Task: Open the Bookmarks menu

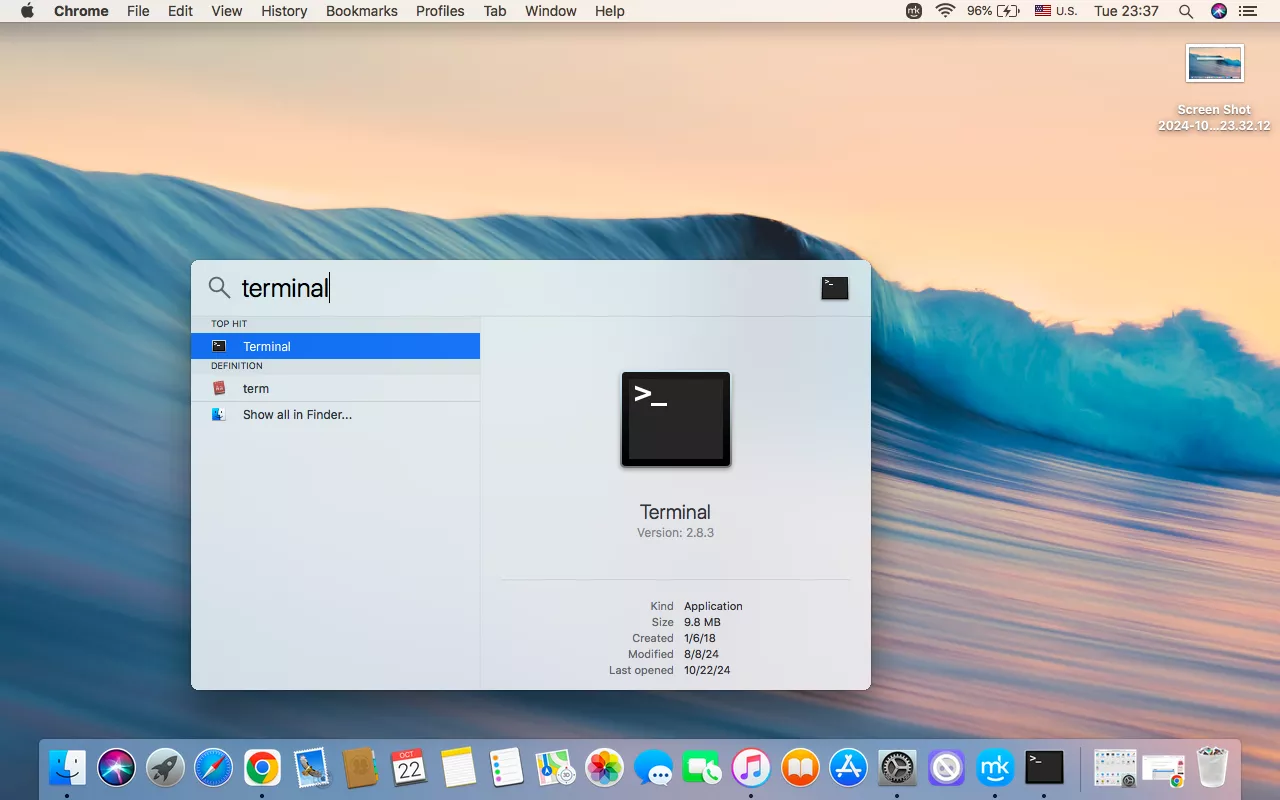Action: (x=361, y=11)
